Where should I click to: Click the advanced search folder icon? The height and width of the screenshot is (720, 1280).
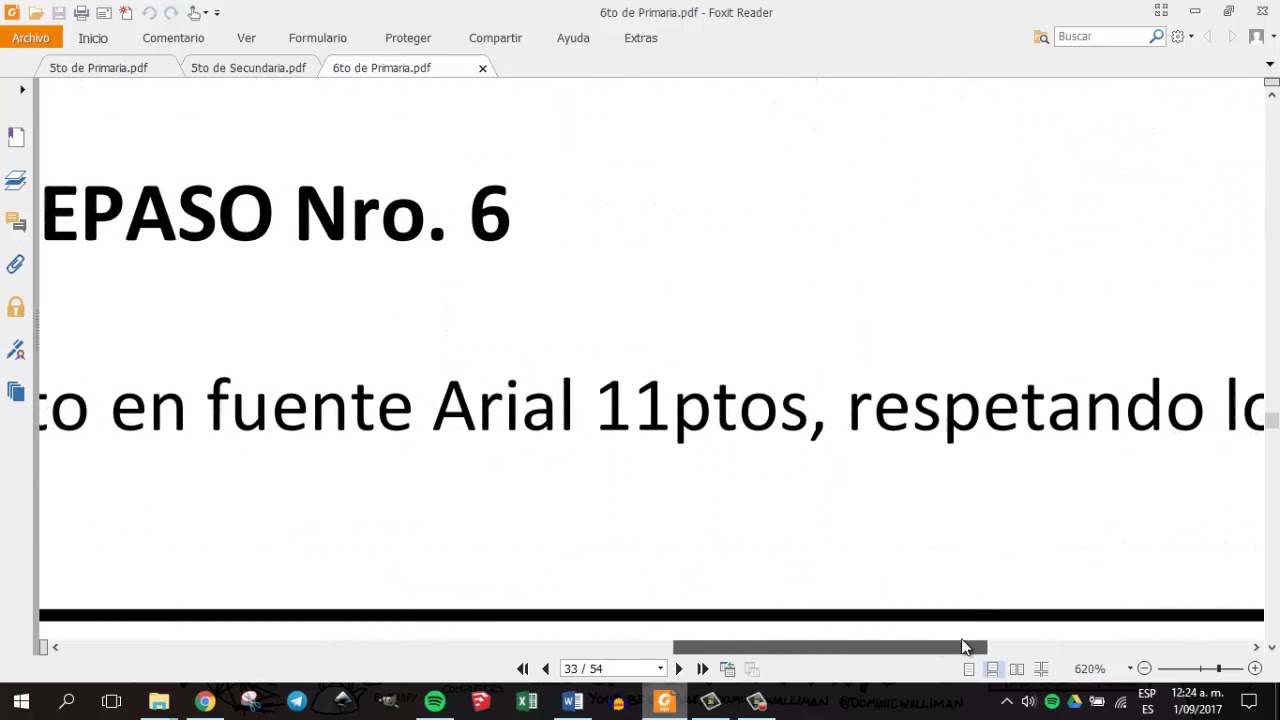1041,37
